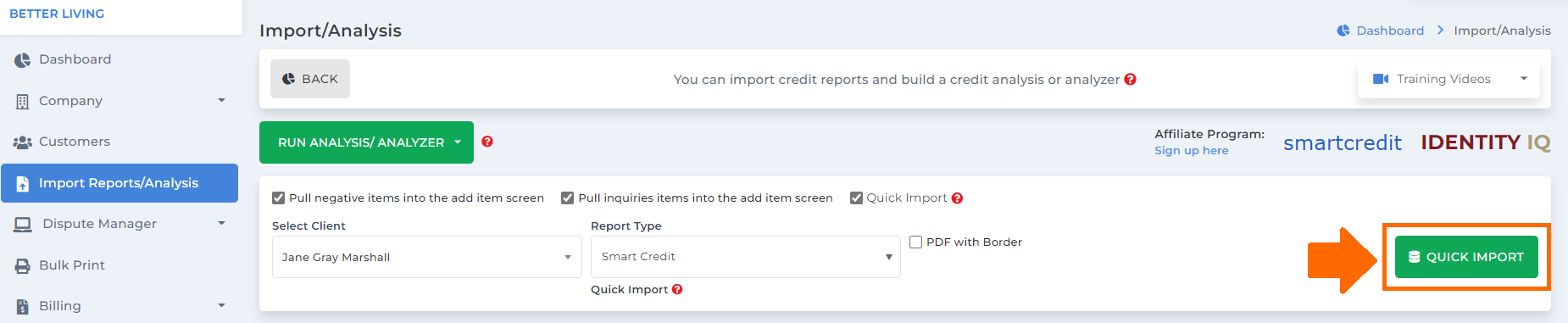Click the Dispute Manager laptop icon
The height and width of the screenshot is (323, 1568).
23,225
